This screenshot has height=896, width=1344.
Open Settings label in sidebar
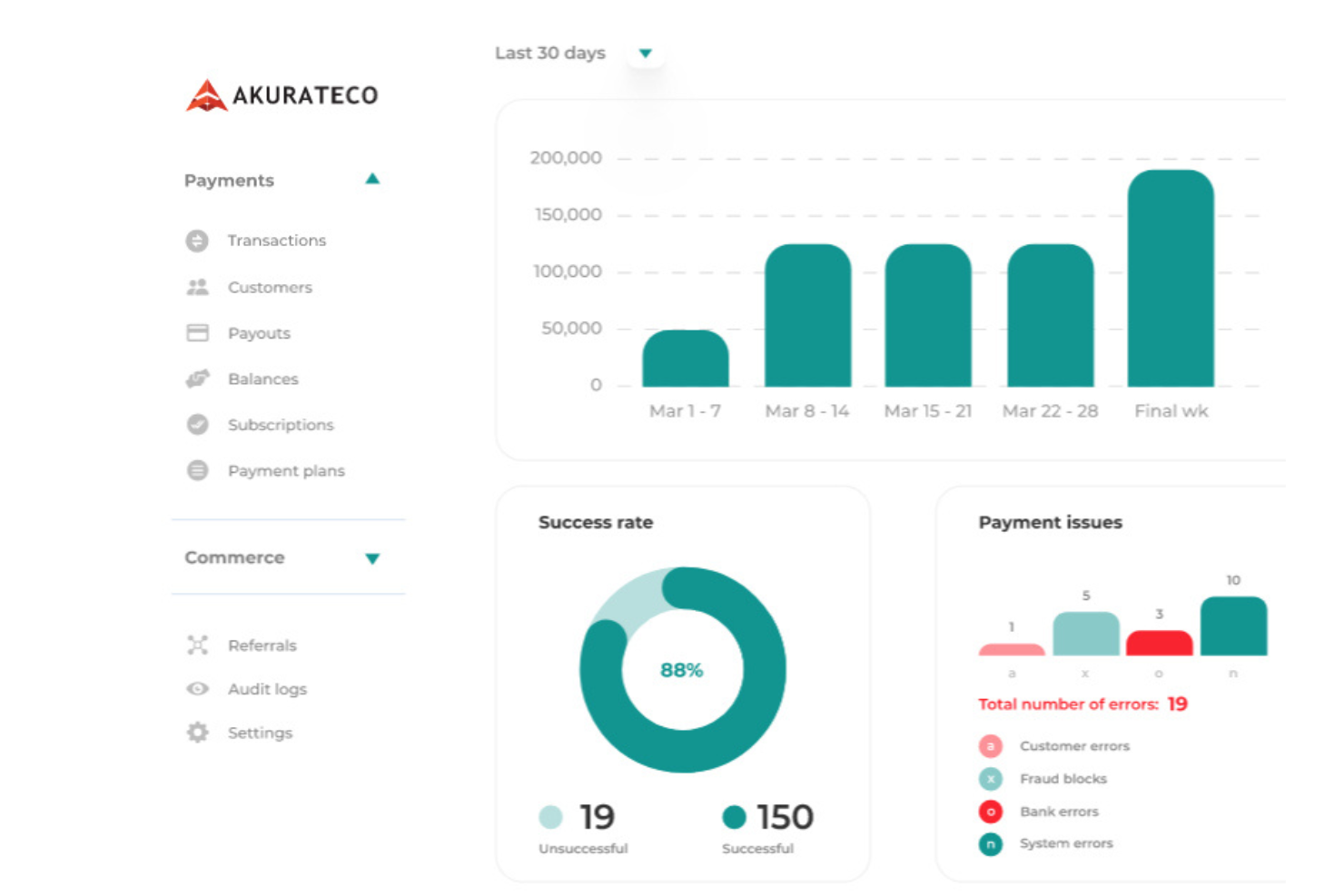point(260,733)
